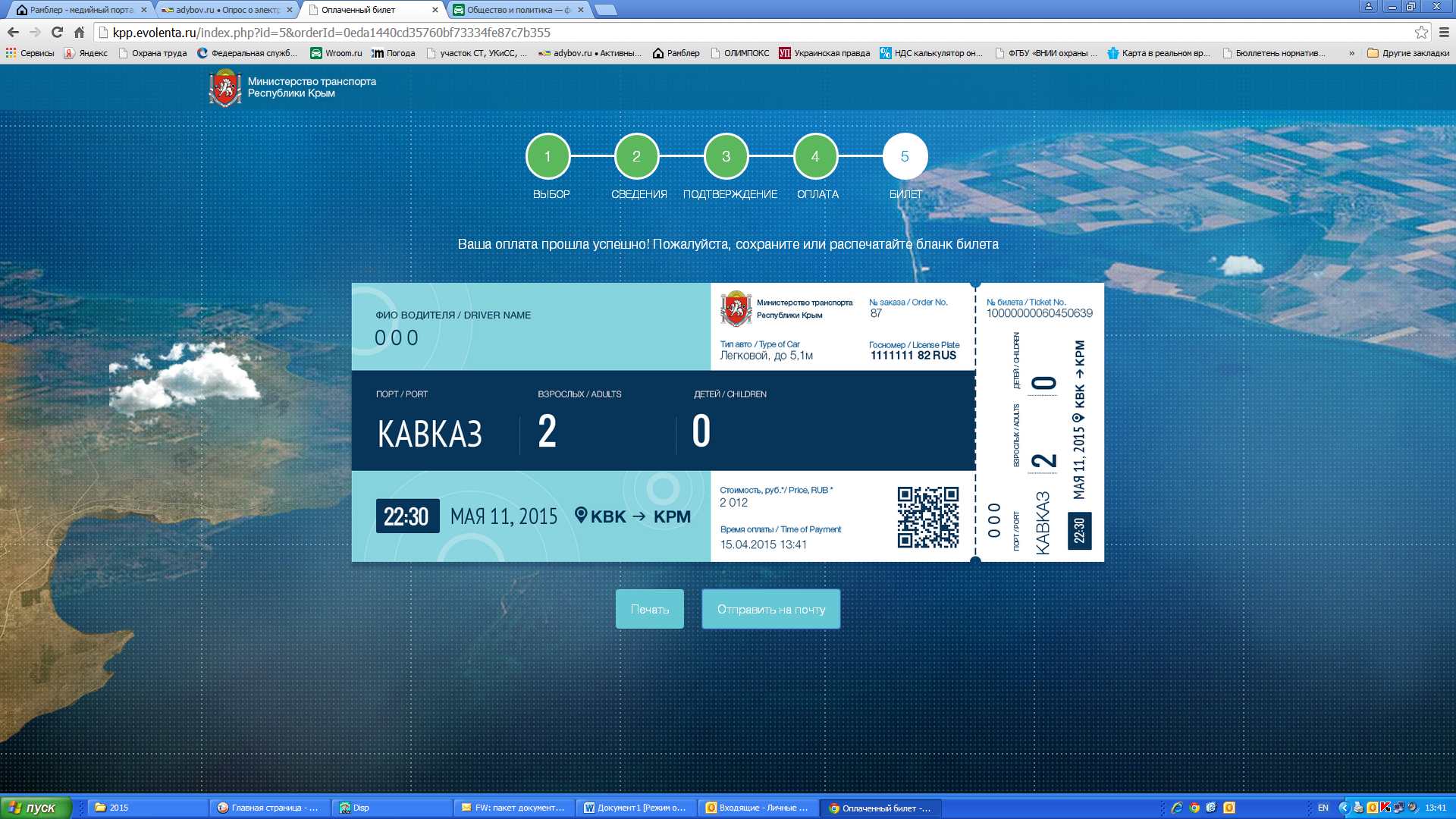
Task: Click step 1 ВЫБОР circle
Action: [x=548, y=156]
